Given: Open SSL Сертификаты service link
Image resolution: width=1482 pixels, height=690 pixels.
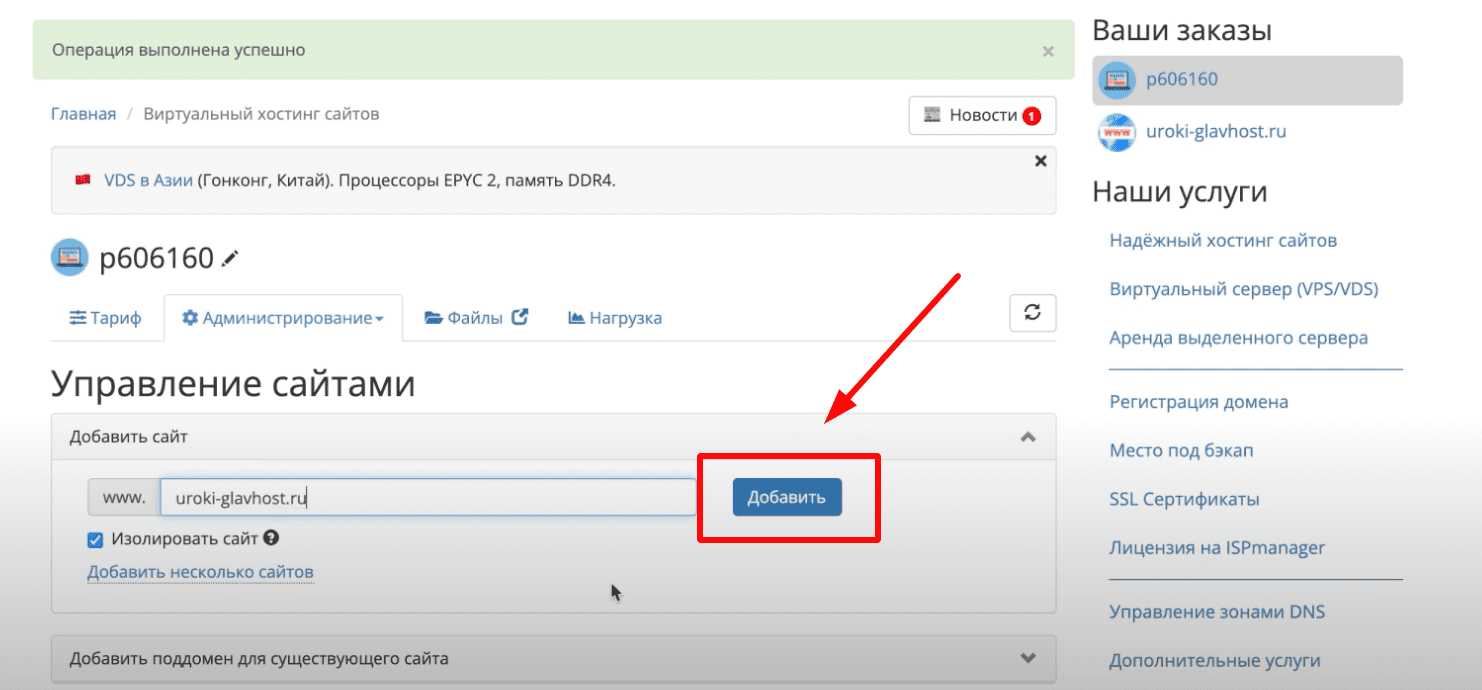Looking at the screenshot, I should [x=1184, y=499].
